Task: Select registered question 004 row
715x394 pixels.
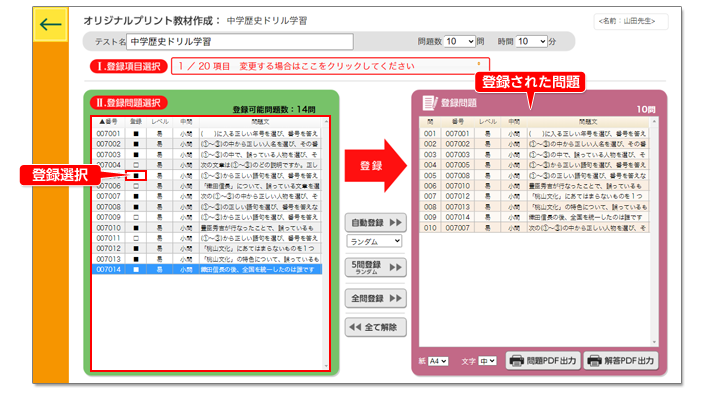Action: point(534,165)
